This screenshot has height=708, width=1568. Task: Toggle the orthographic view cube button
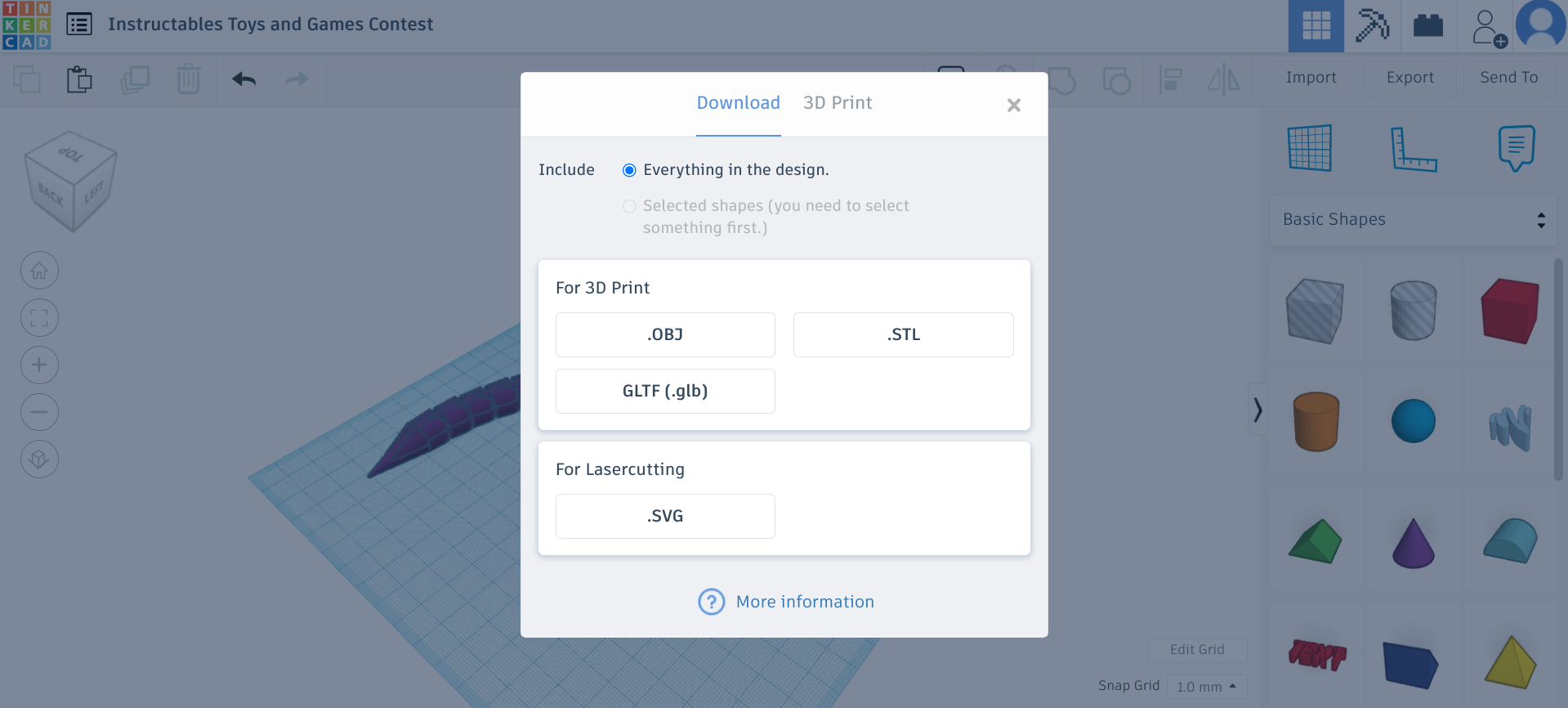(39, 459)
